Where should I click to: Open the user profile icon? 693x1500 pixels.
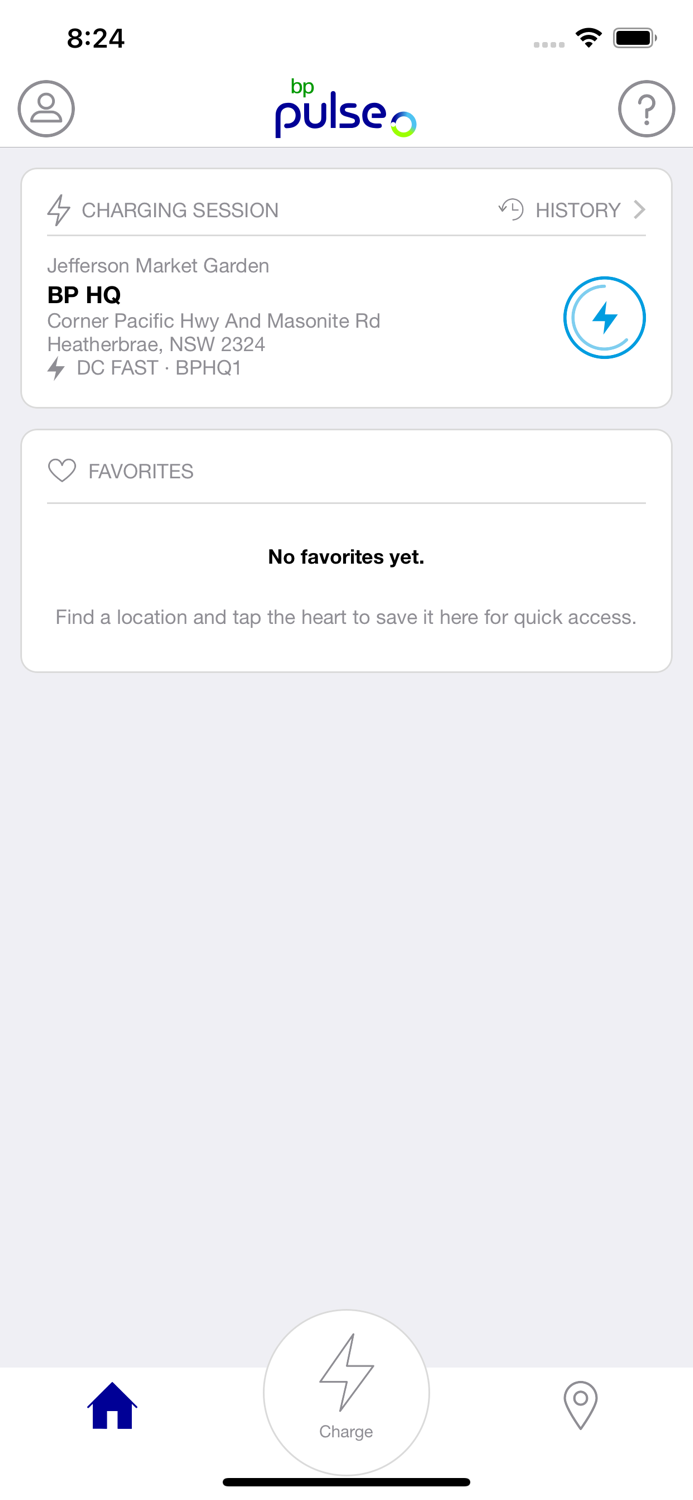(46, 108)
